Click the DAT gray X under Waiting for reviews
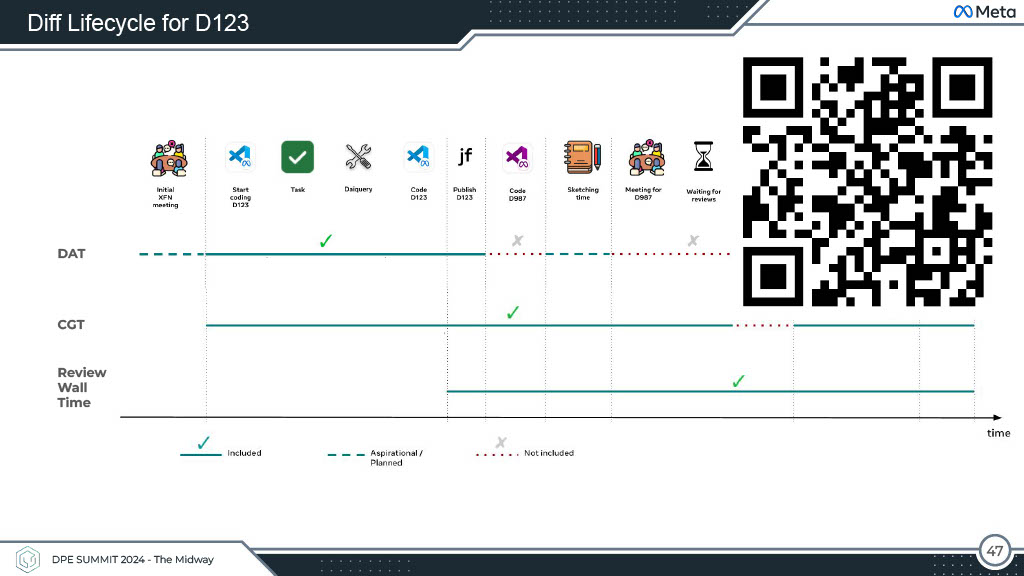The height and width of the screenshot is (576, 1024). [x=693, y=241]
